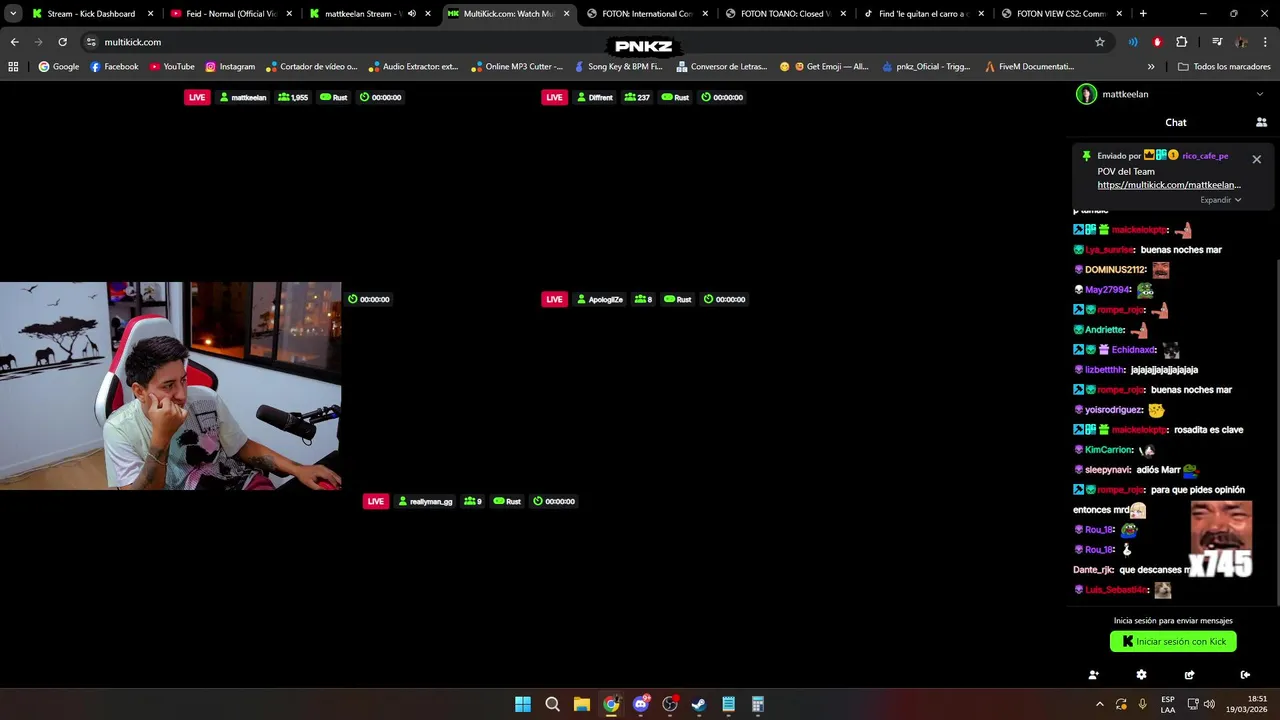This screenshot has width=1280, height=720.
Task: Click the KimCarrion username in chat
Action: coord(1108,450)
